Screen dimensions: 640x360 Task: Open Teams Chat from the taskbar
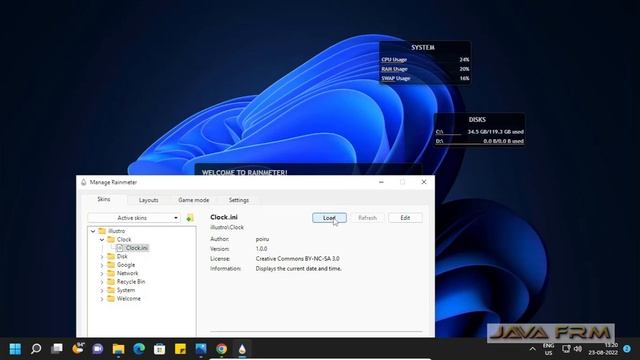[98, 349]
